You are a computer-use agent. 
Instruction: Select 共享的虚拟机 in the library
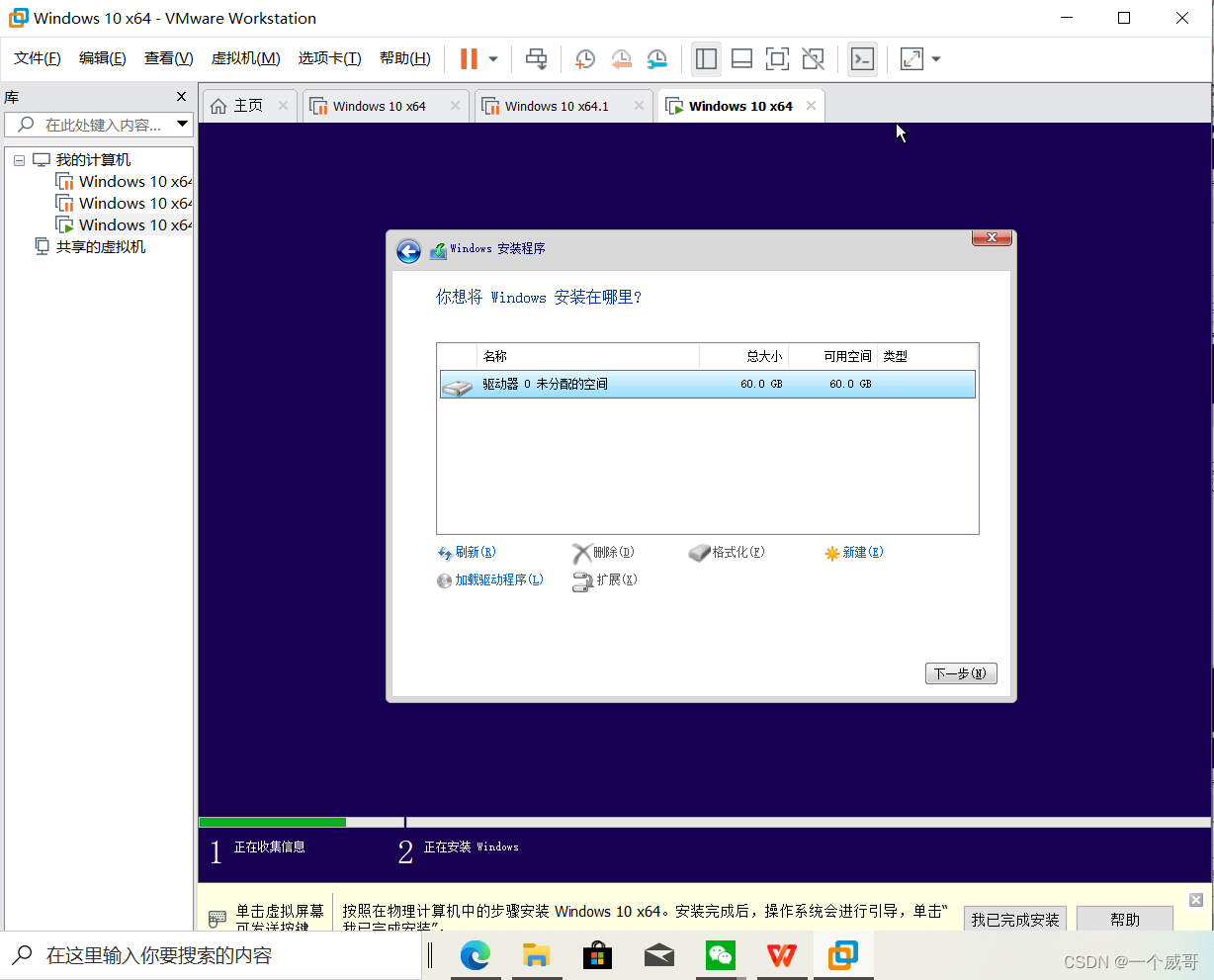coord(101,247)
